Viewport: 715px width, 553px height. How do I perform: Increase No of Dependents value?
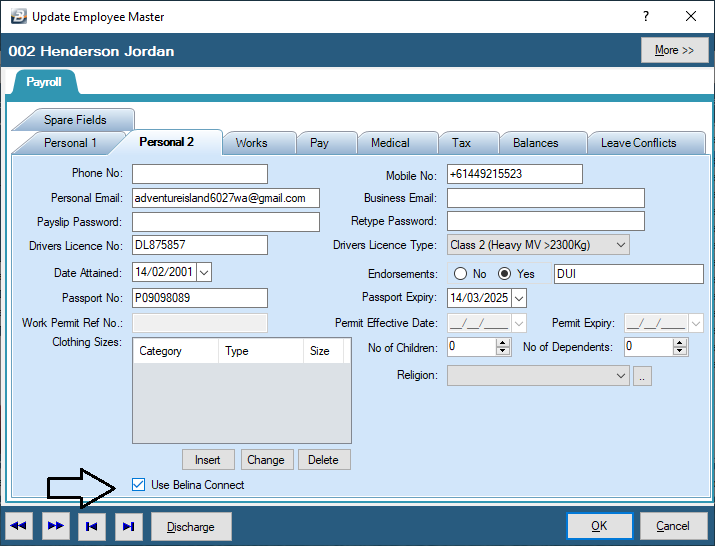pos(679,343)
